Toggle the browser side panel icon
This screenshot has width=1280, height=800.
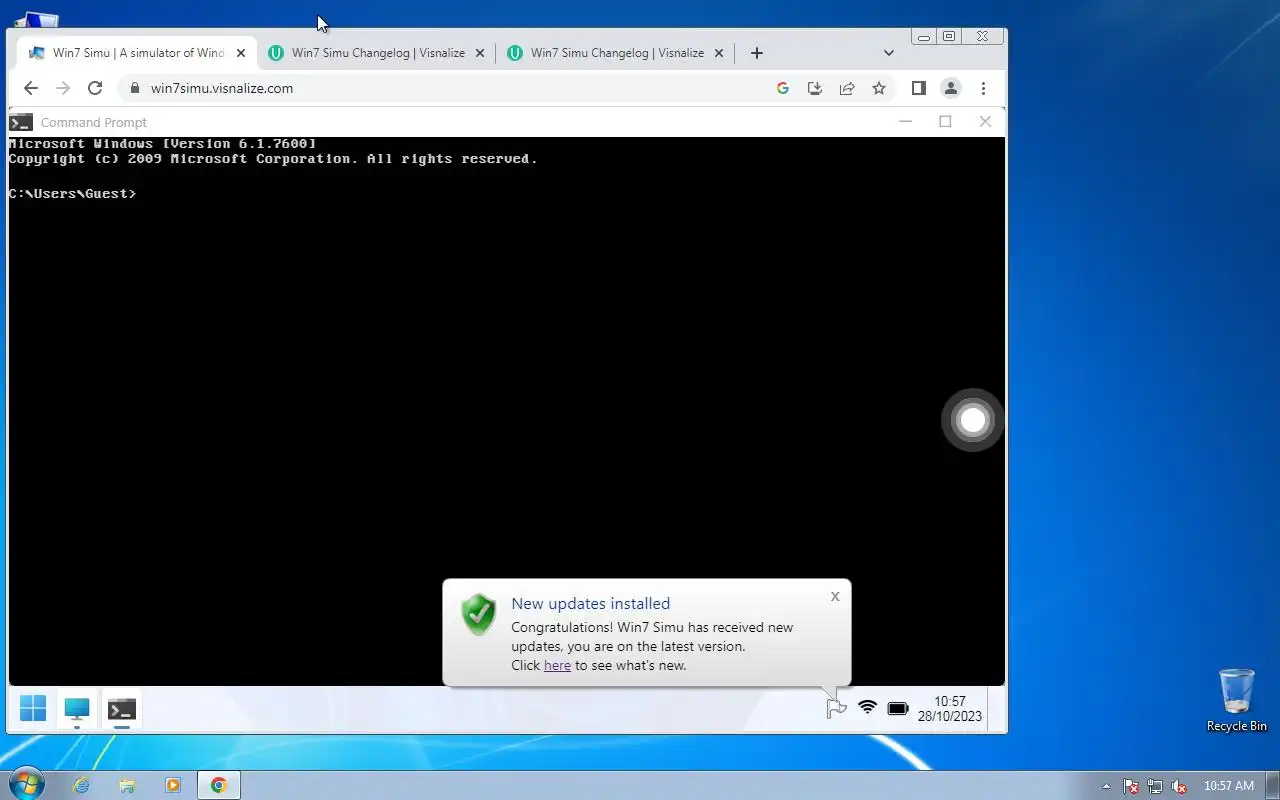[x=919, y=88]
